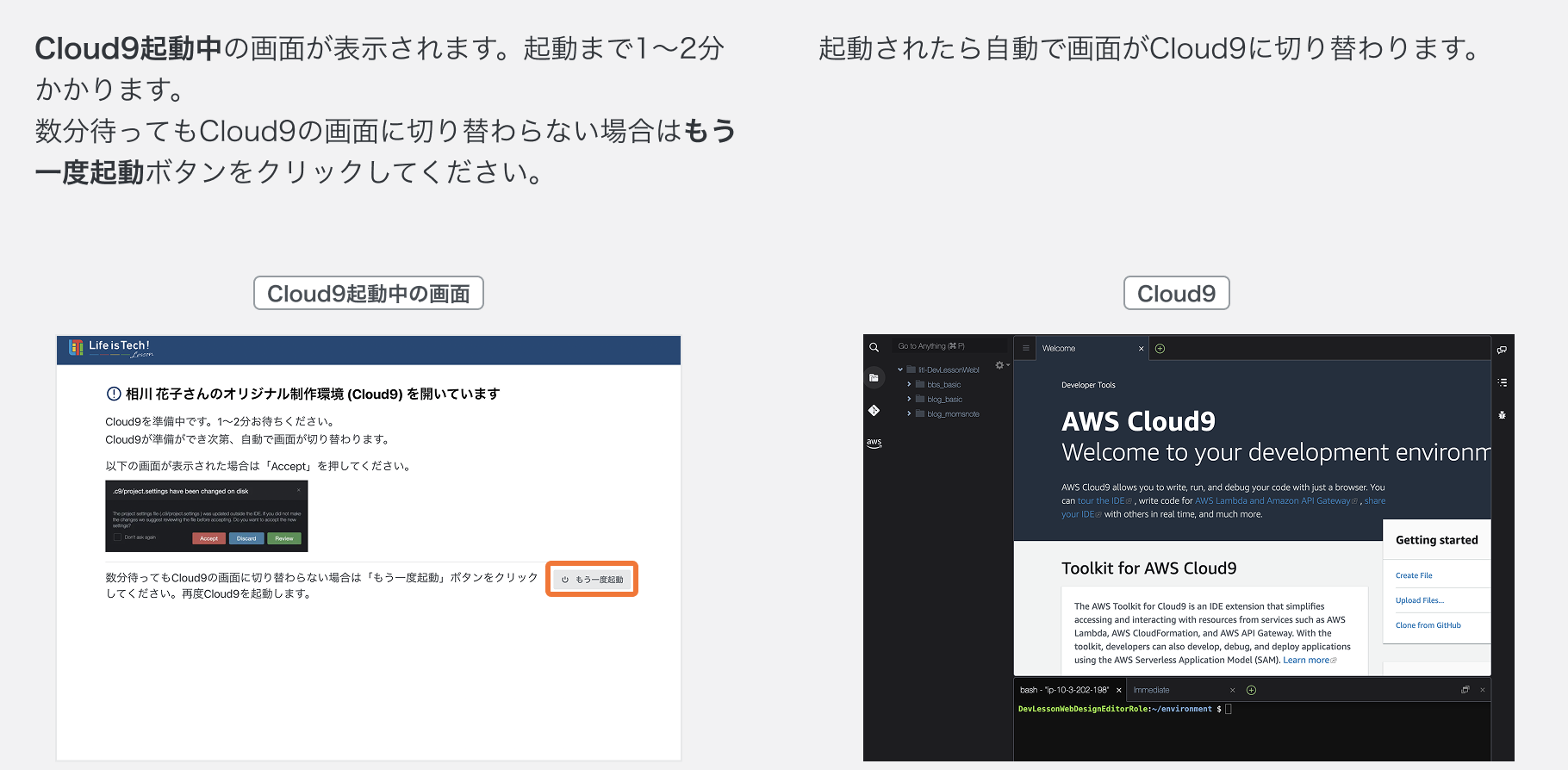Viewport: 1568px width, 770px height.
Task: Click the green Review button
Action: click(x=284, y=538)
